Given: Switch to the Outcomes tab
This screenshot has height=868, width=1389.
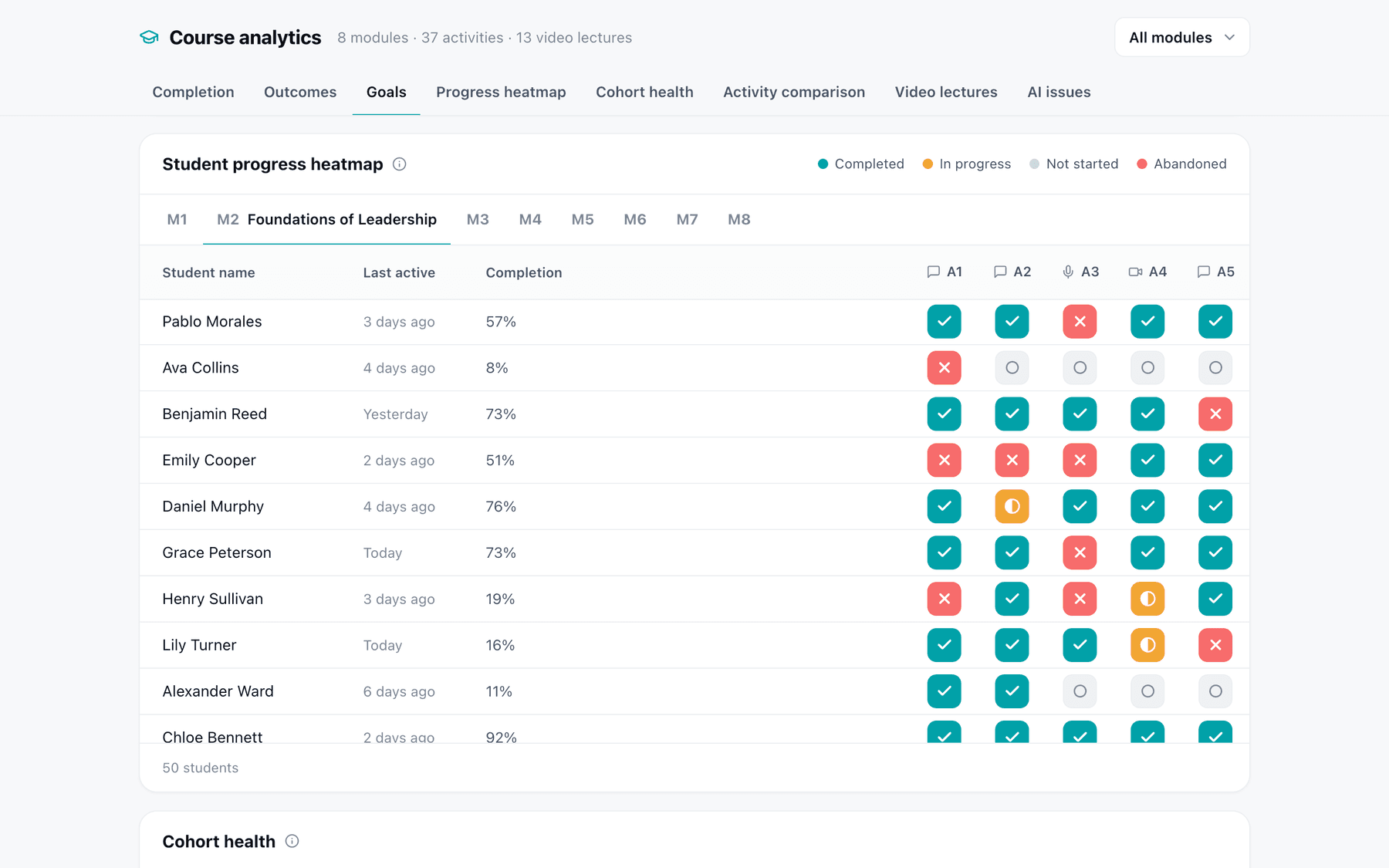Looking at the screenshot, I should click(x=300, y=92).
